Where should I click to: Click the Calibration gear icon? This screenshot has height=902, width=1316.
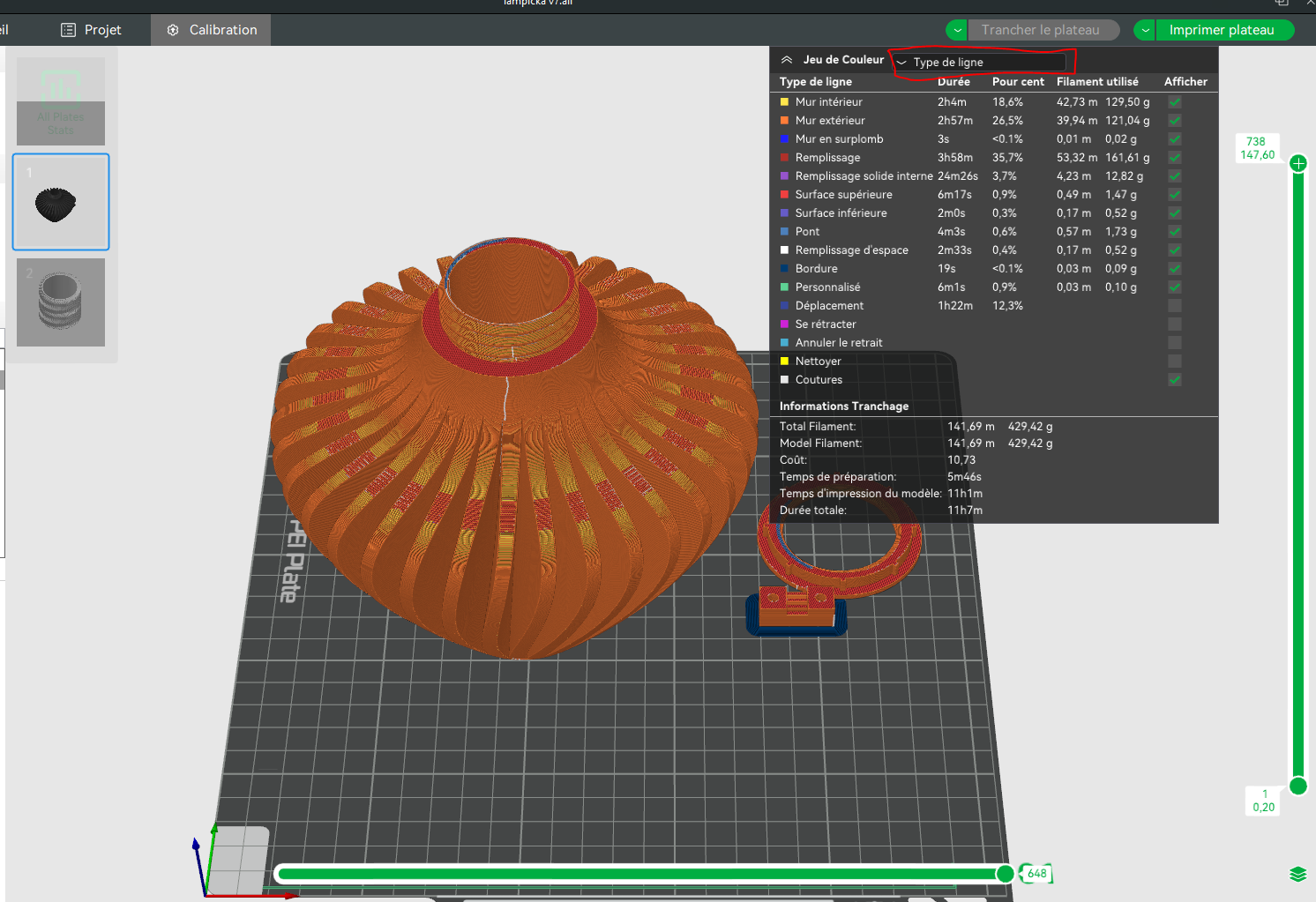[x=173, y=30]
